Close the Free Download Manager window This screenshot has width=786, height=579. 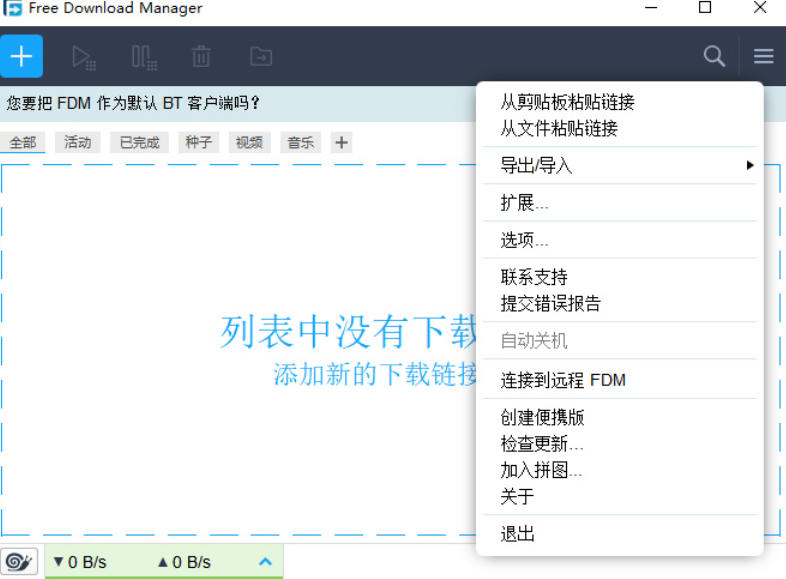click(760, 8)
